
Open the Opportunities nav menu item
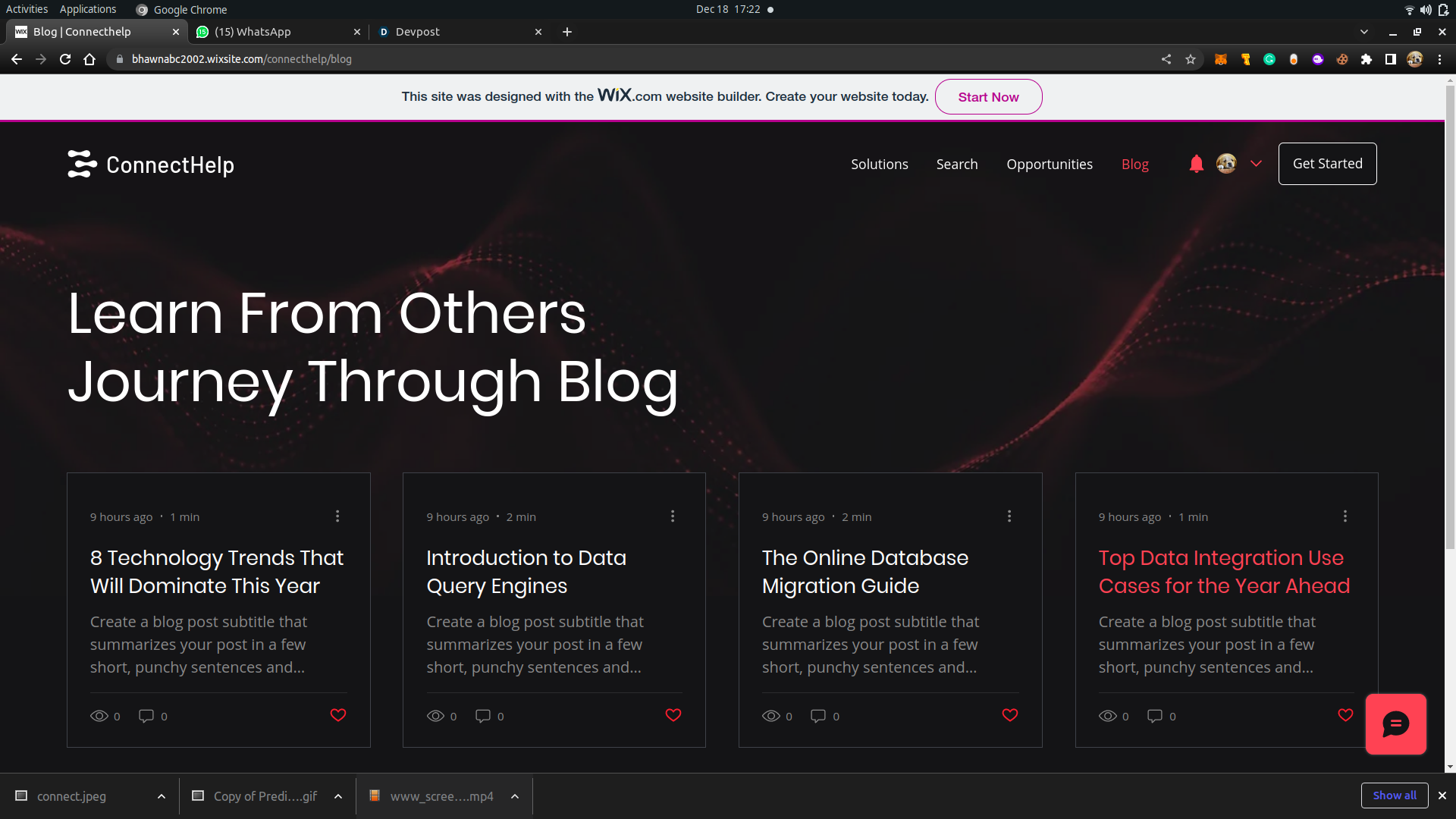click(x=1050, y=165)
